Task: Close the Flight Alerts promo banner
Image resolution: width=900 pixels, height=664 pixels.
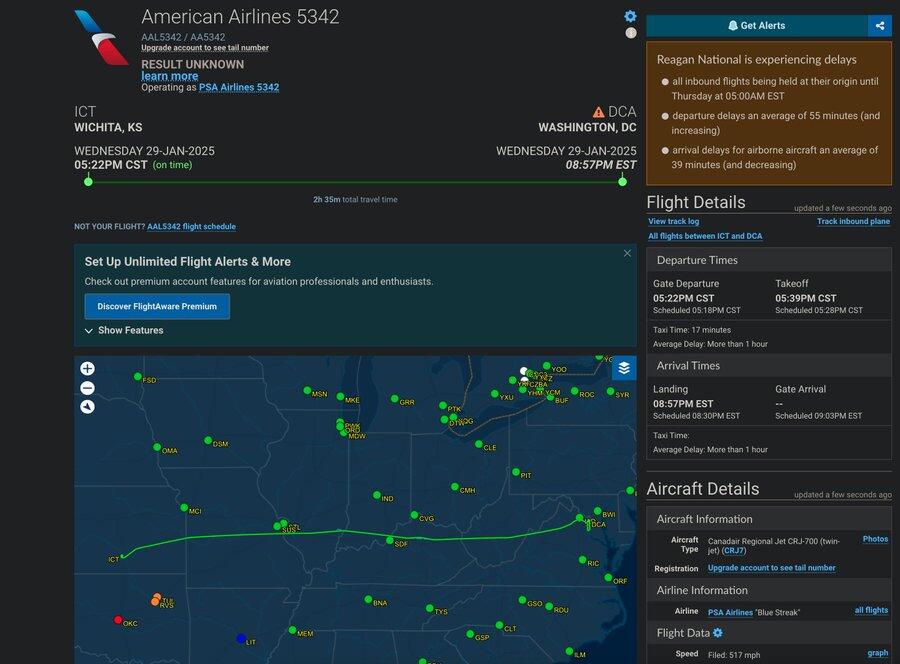Action: coord(627,253)
